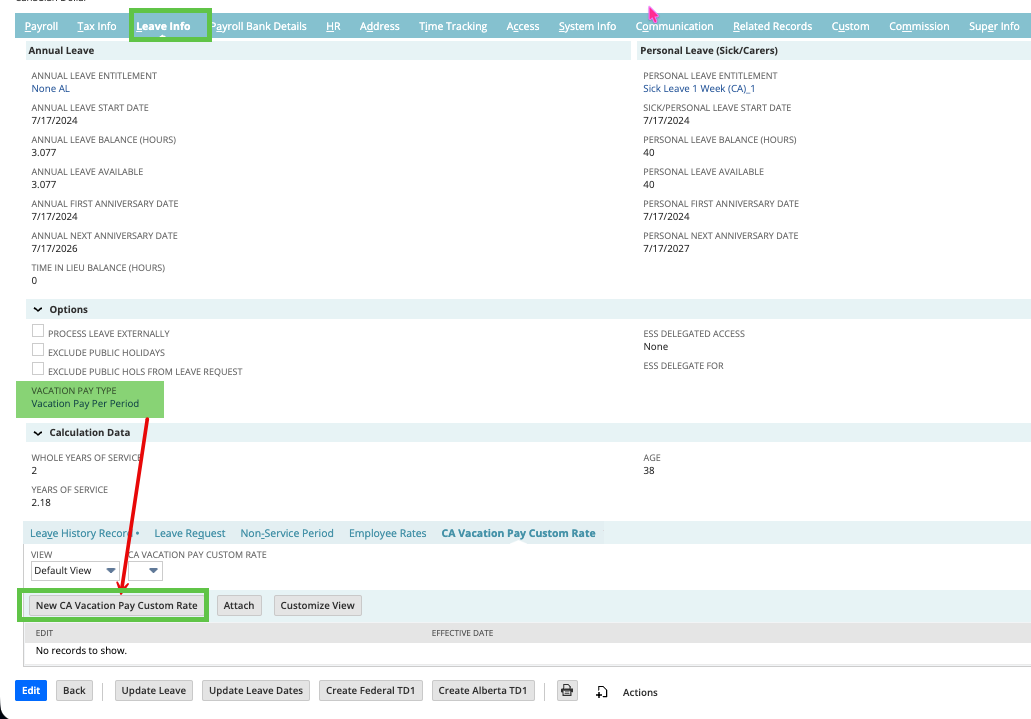Open the None AL entitlement link
Screen dimensions: 1031x719
pyautogui.click(x=51, y=89)
